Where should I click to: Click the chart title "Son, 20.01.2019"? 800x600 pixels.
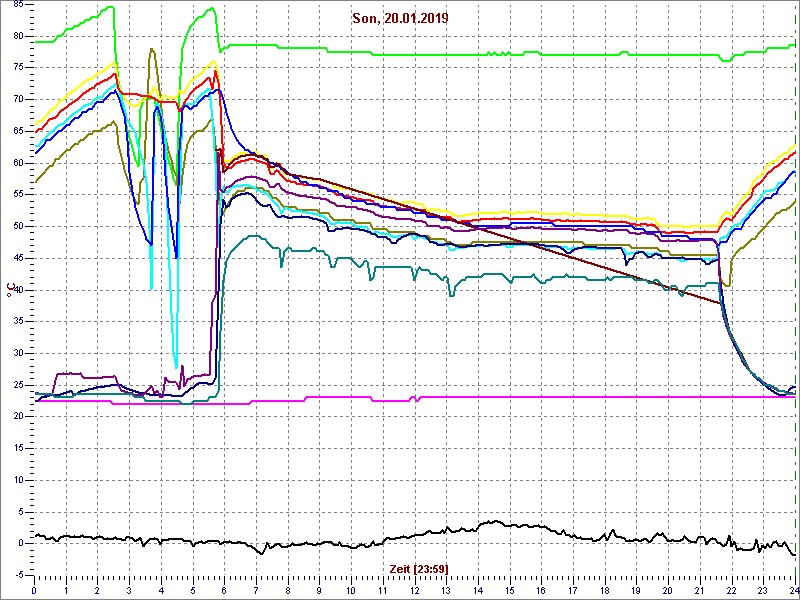point(400,18)
